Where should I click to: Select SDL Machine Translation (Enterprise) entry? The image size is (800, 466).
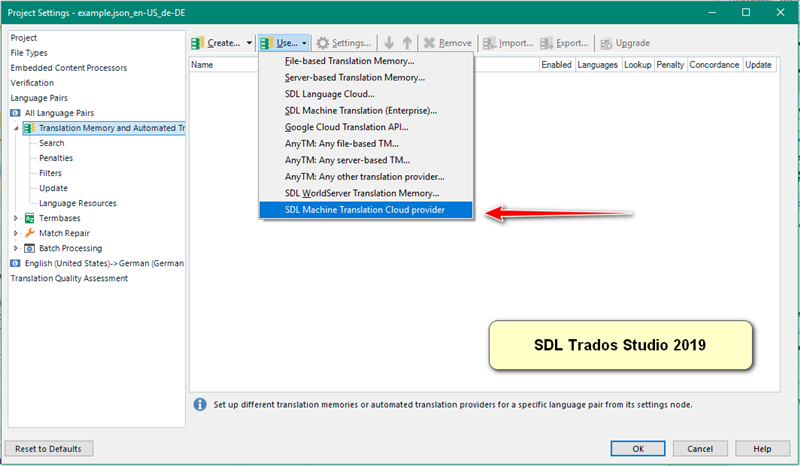tap(366, 111)
